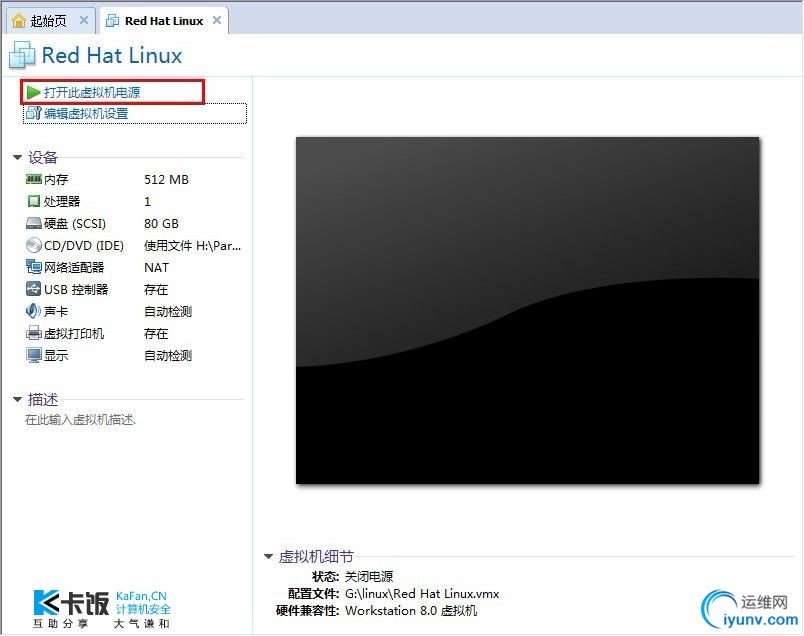
Task: Click the 处理器 device label
Action: point(62,201)
